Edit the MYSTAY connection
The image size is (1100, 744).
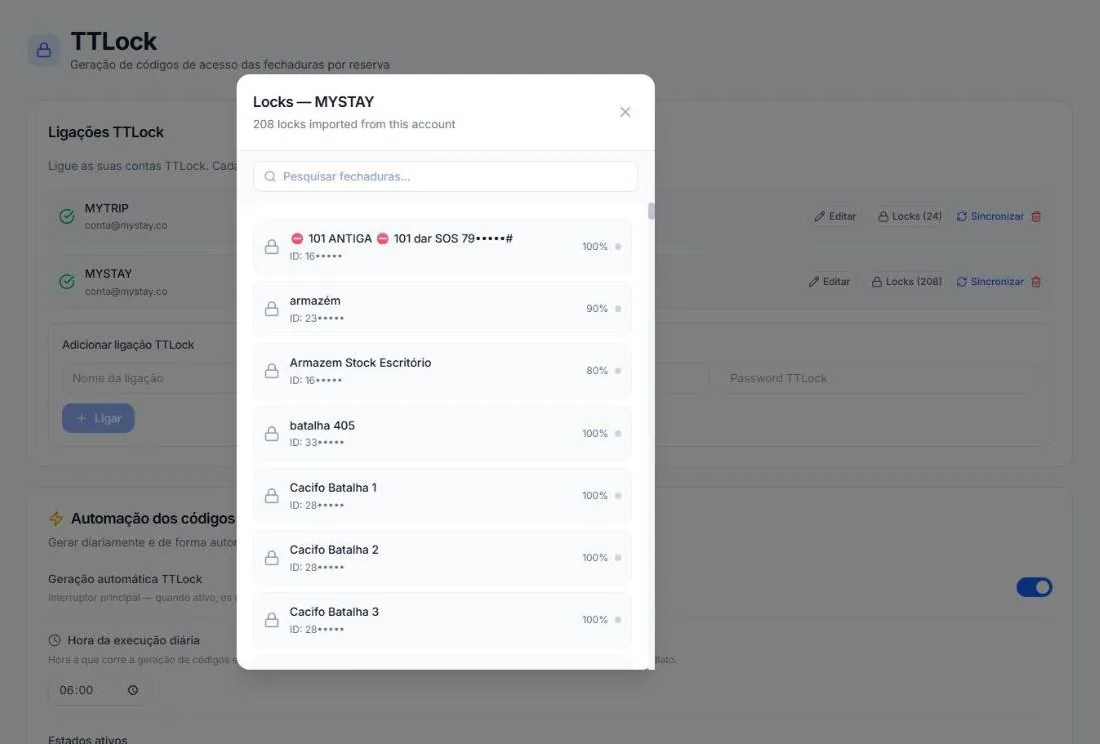pos(829,282)
